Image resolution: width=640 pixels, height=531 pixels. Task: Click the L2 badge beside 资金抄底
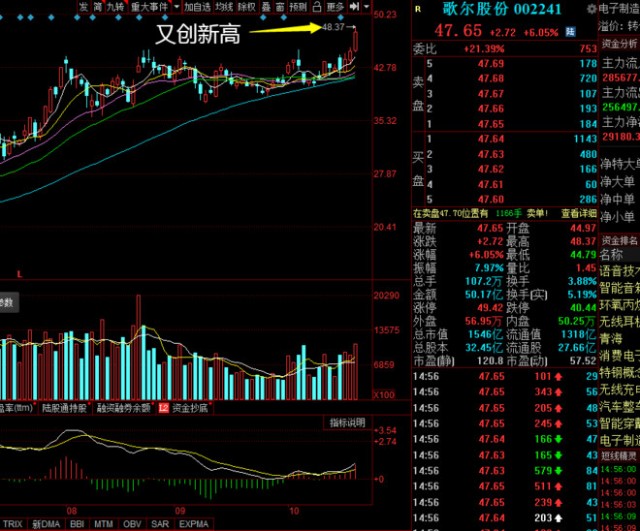pyautogui.click(x=164, y=407)
